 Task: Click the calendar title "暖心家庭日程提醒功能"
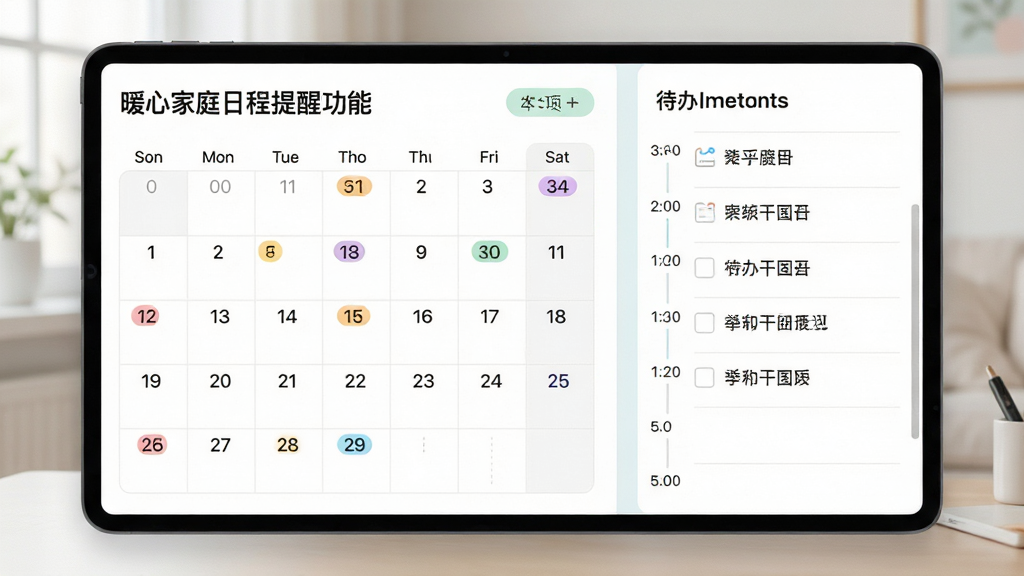click(246, 103)
